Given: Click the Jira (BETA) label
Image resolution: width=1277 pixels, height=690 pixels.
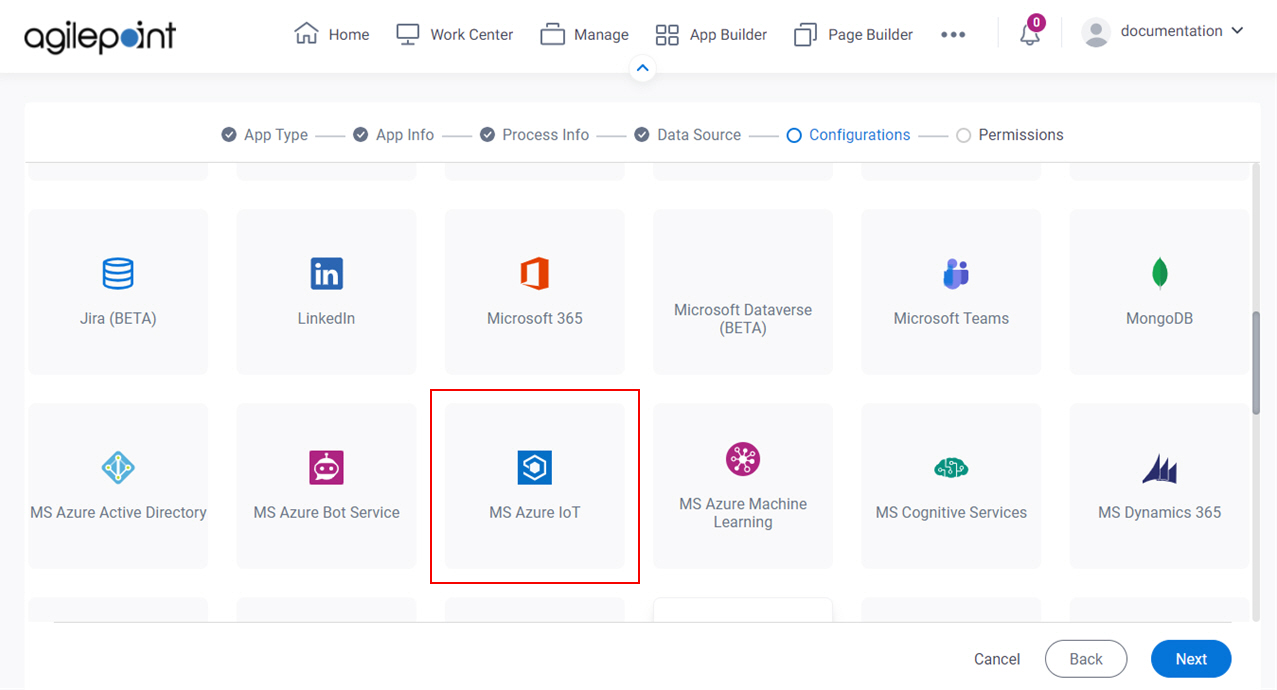Looking at the screenshot, I should (x=118, y=319).
